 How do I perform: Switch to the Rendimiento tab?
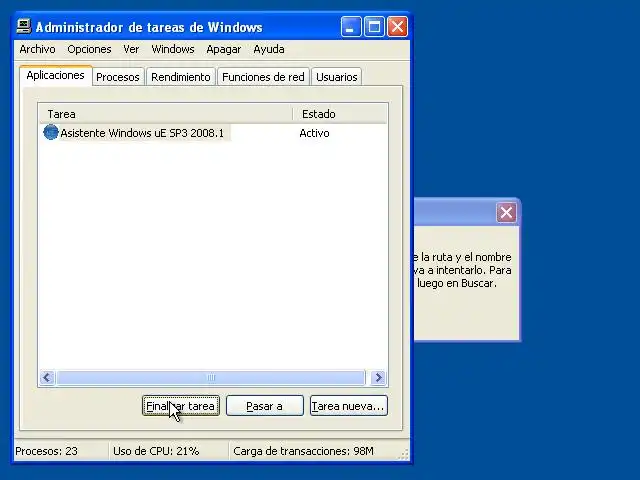(181, 77)
